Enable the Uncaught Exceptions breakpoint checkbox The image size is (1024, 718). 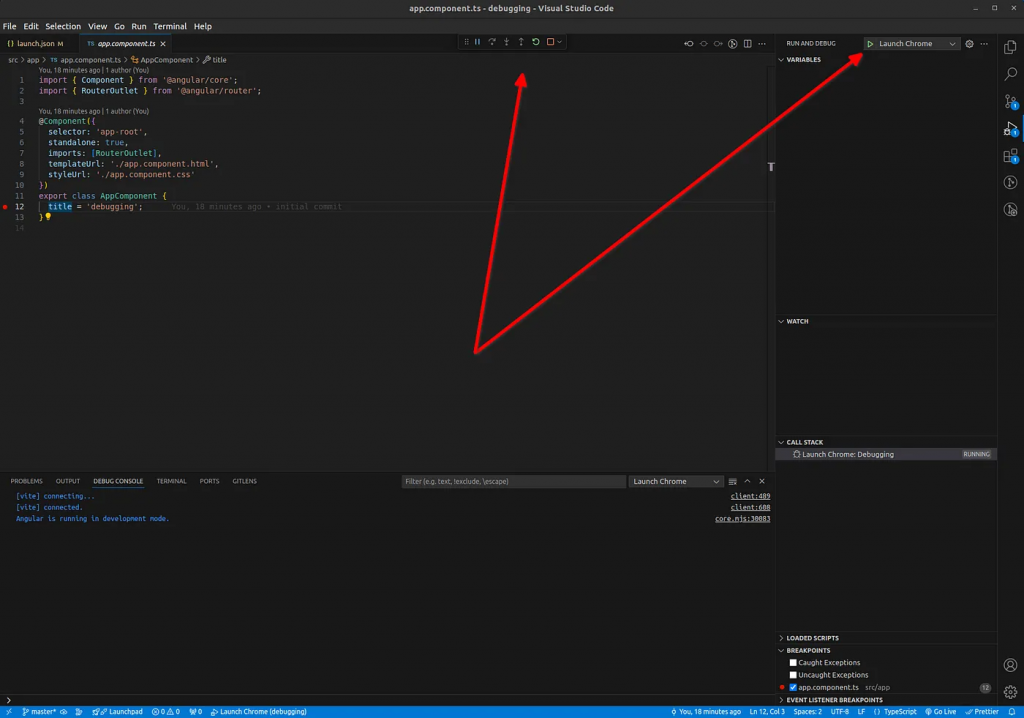pyautogui.click(x=793, y=675)
